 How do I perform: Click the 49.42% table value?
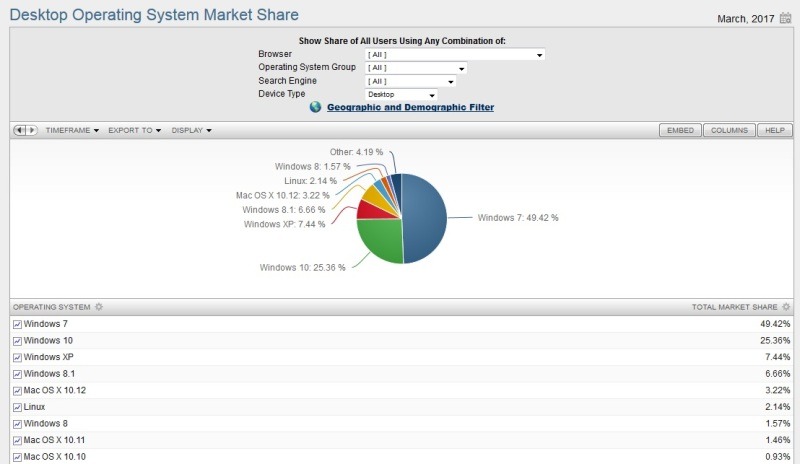point(775,324)
